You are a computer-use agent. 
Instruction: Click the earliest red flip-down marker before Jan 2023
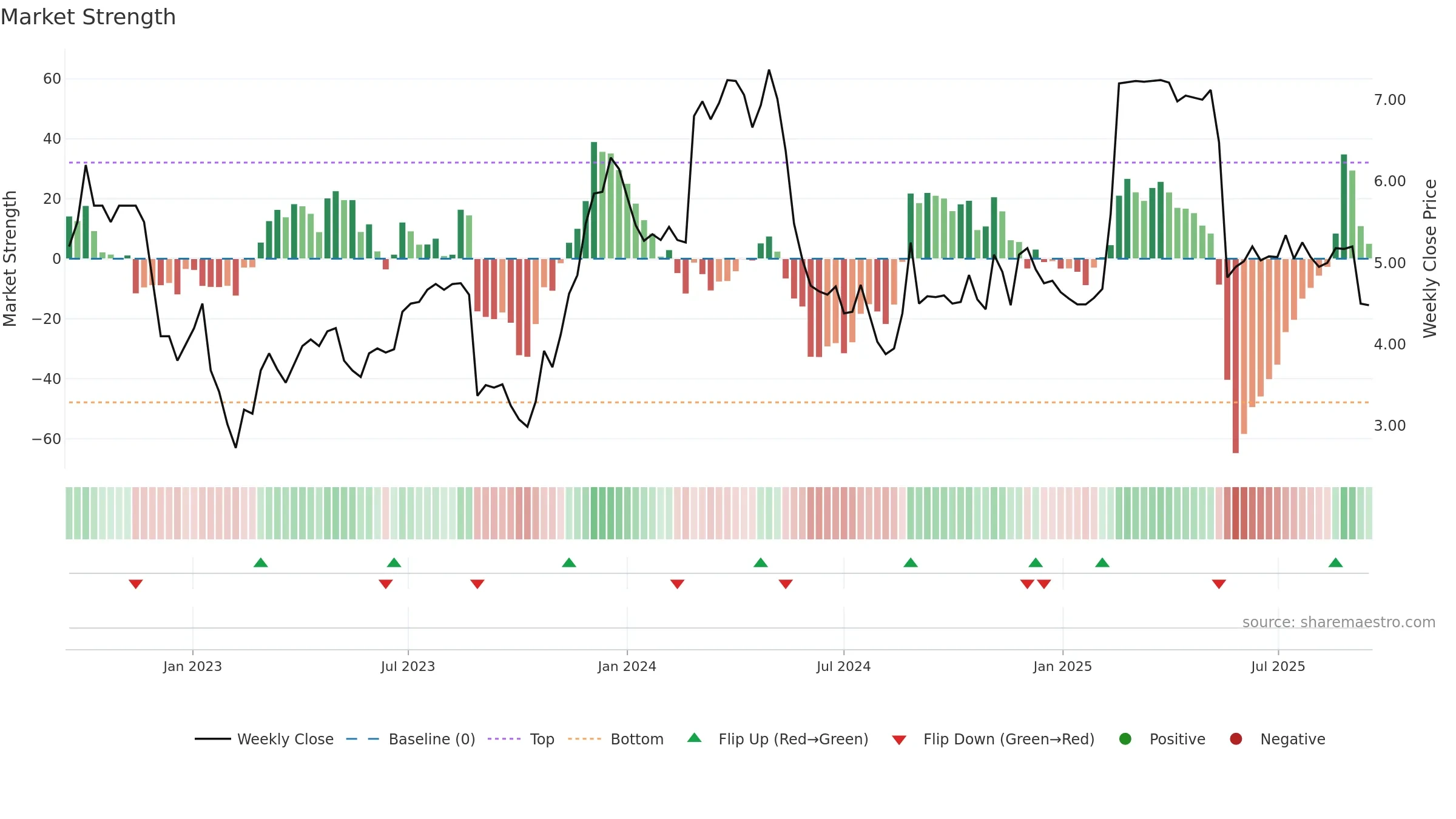tap(136, 584)
